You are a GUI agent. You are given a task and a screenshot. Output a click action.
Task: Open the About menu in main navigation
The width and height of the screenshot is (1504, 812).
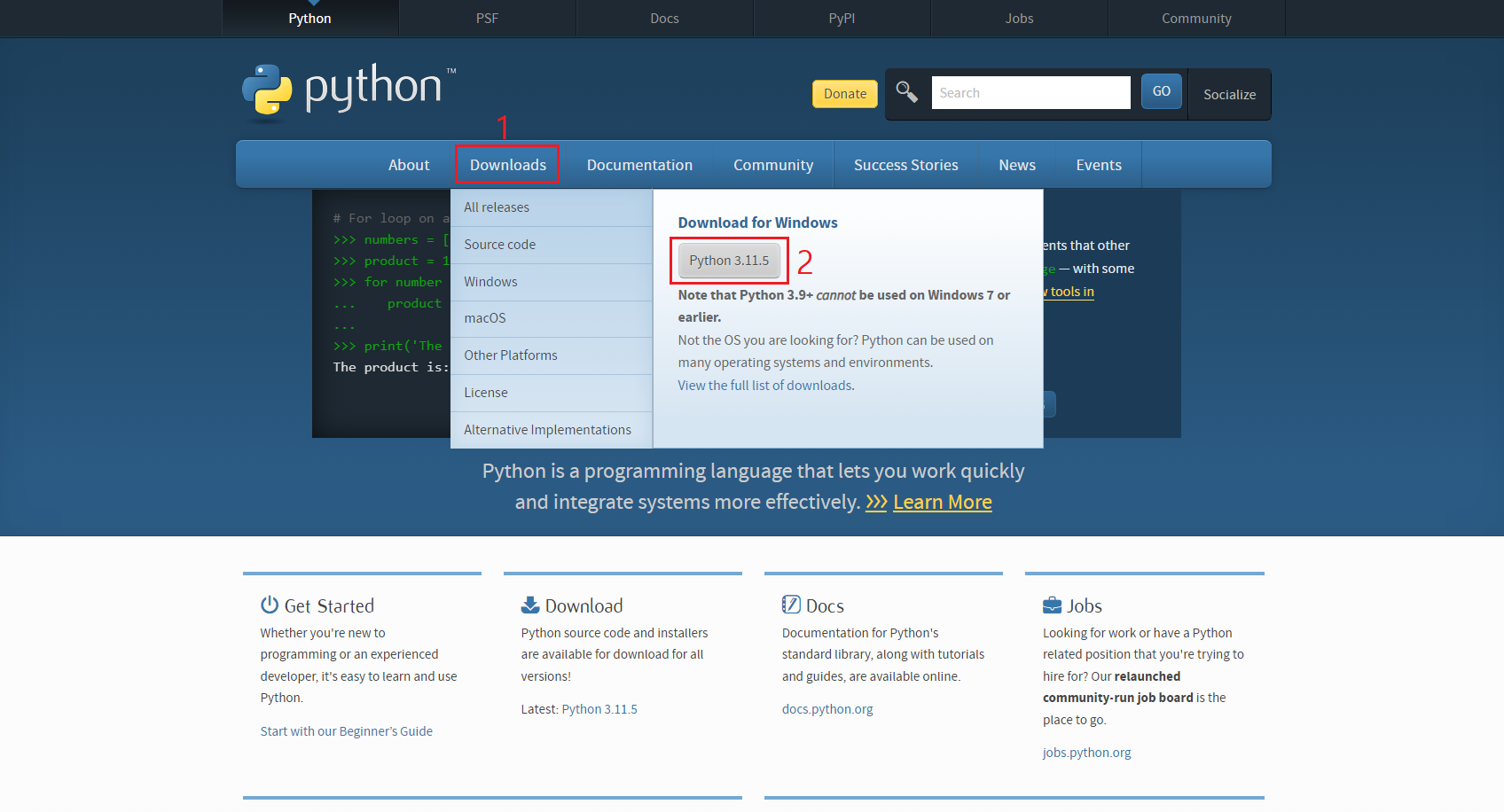(409, 165)
